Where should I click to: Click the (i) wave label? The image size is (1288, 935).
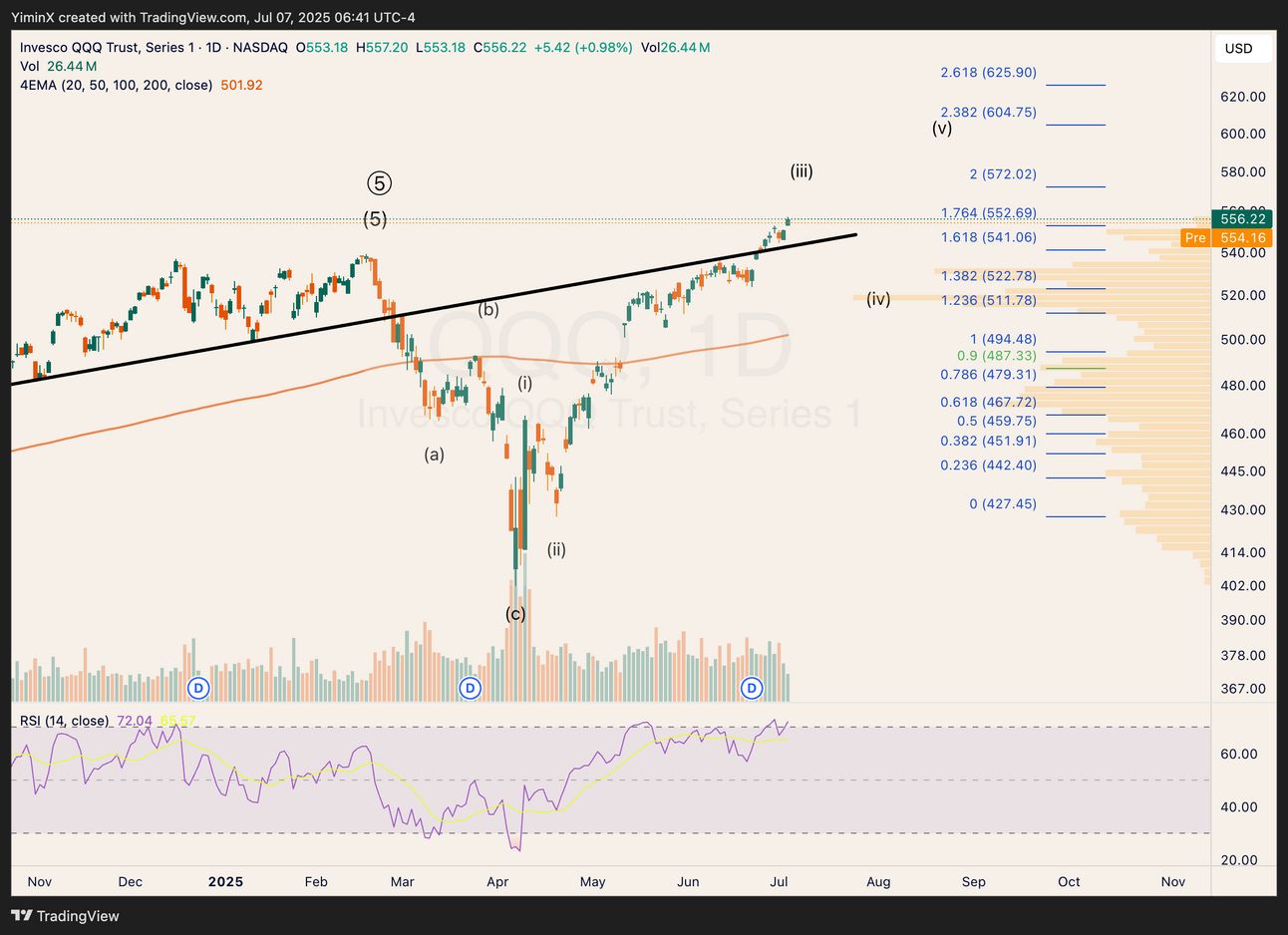[x=525, y=383]
